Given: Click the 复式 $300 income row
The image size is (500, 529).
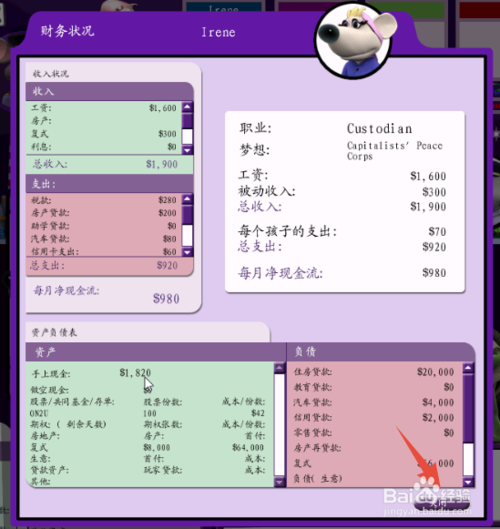Looking at the screenshot, I should click(x=104, y=134).
